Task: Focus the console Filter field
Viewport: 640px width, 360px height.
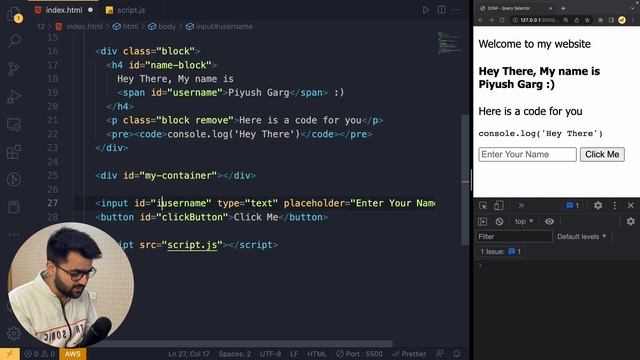Action: coord(514,237)
